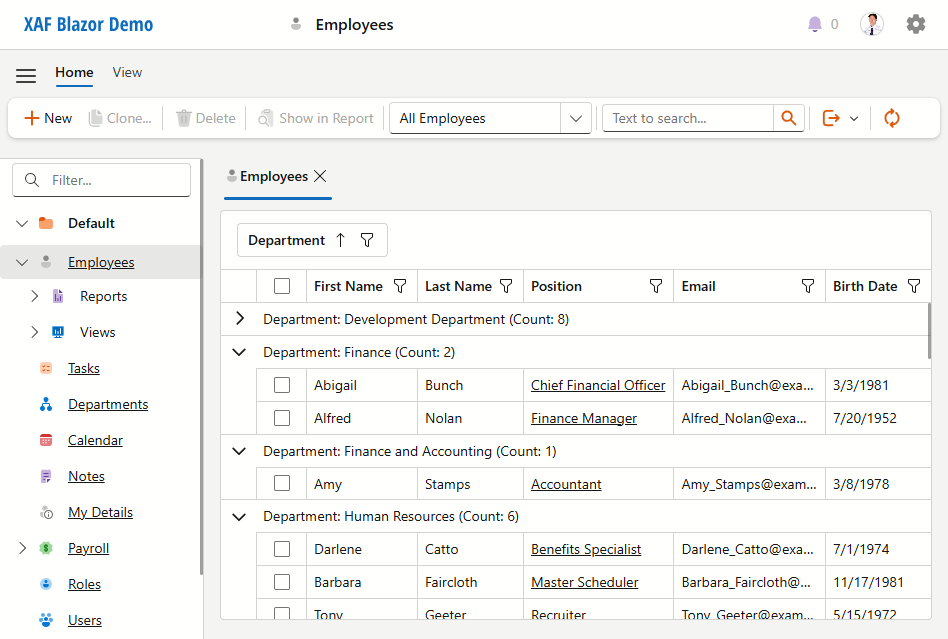Click the XAF Blazor Demo logo

(88, 25)
